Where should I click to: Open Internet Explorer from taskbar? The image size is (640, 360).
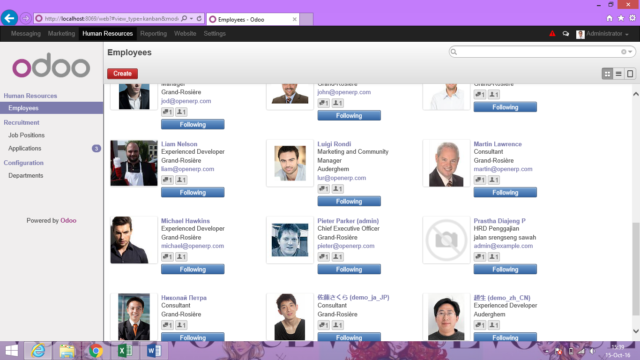38,351
